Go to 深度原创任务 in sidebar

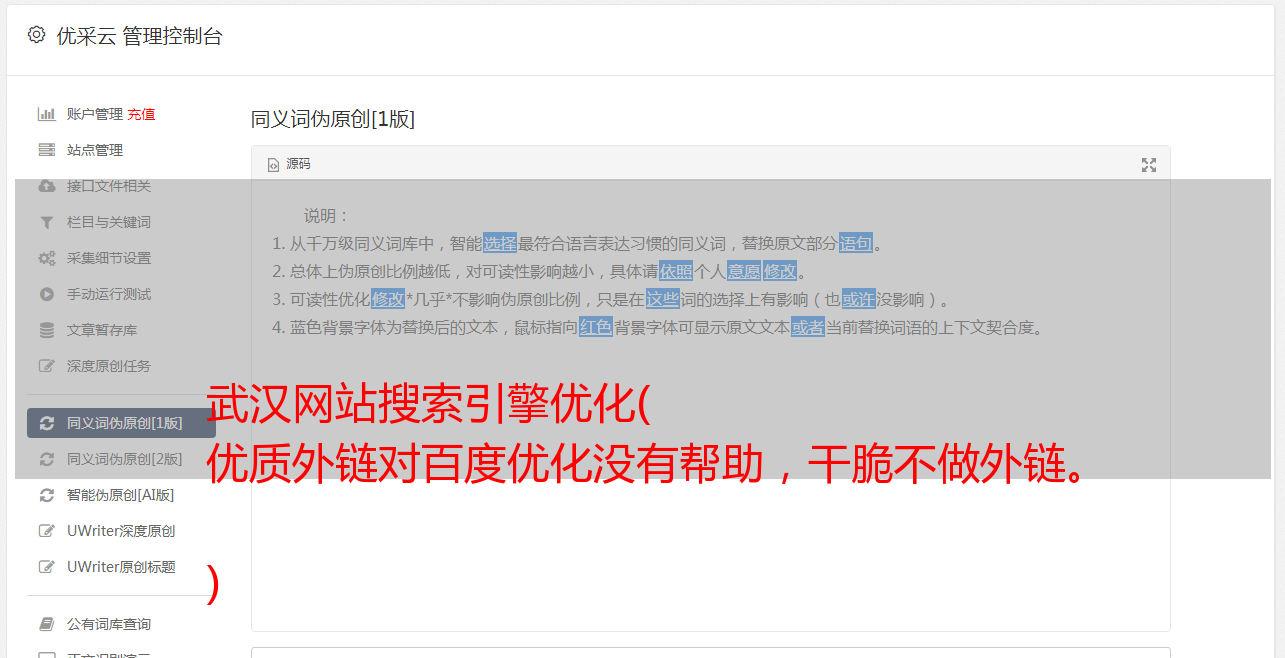click(x=109, y=366)
